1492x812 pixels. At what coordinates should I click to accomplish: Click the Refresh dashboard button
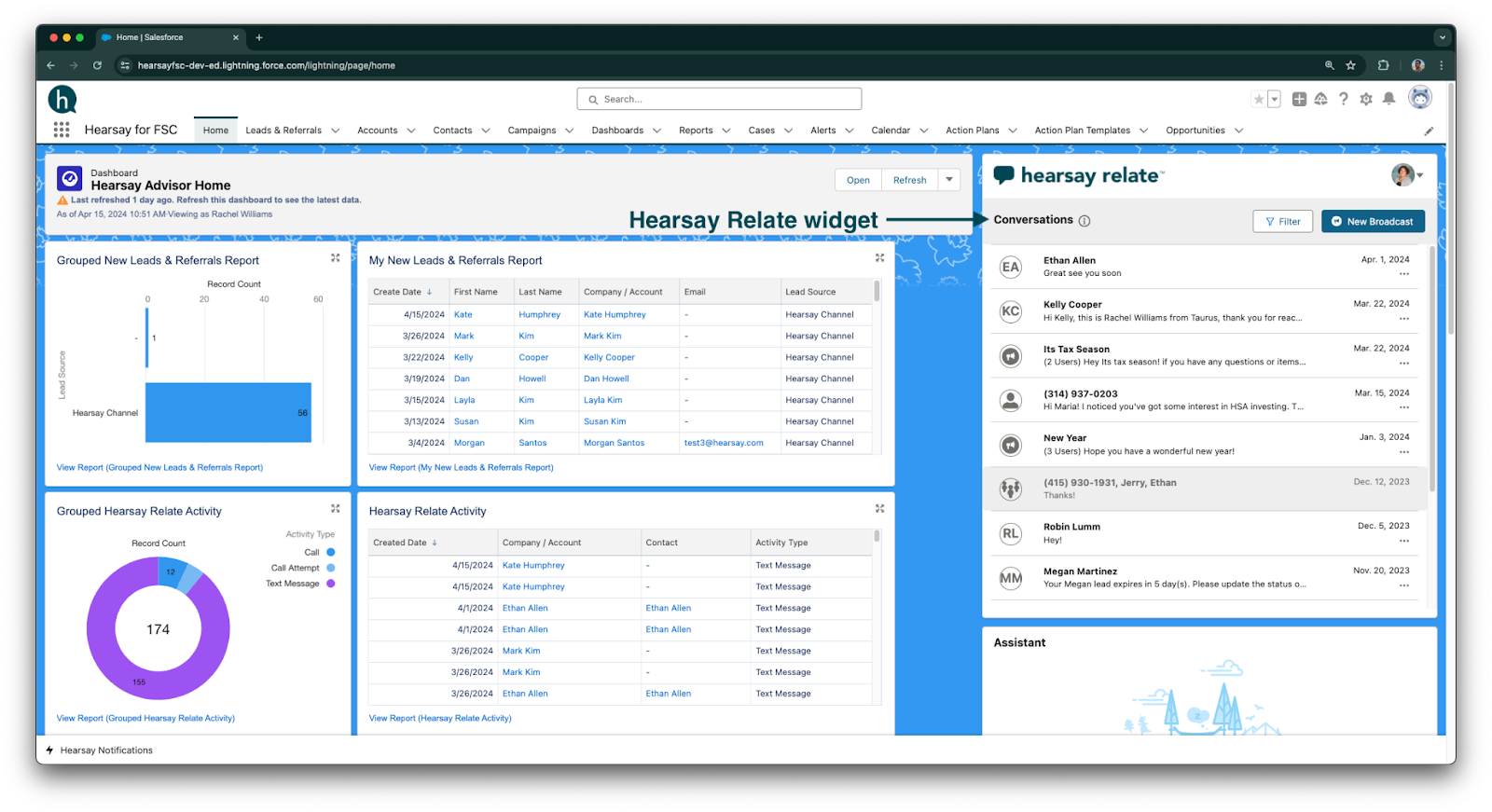click(x=910, y=180)
